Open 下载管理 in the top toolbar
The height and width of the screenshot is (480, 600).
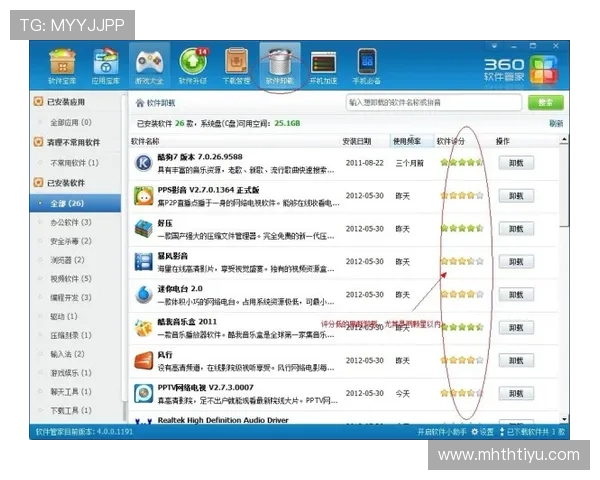point(236,68)
